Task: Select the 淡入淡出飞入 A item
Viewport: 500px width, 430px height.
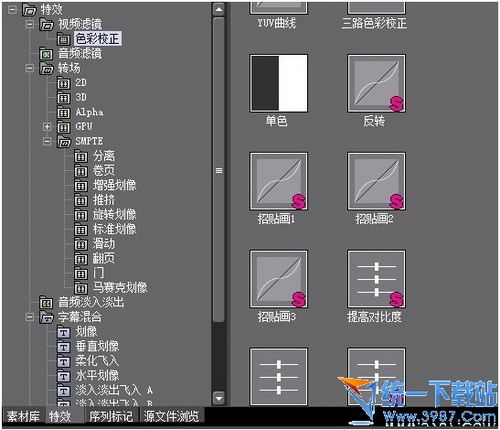Action: click(x=114, y=390)
